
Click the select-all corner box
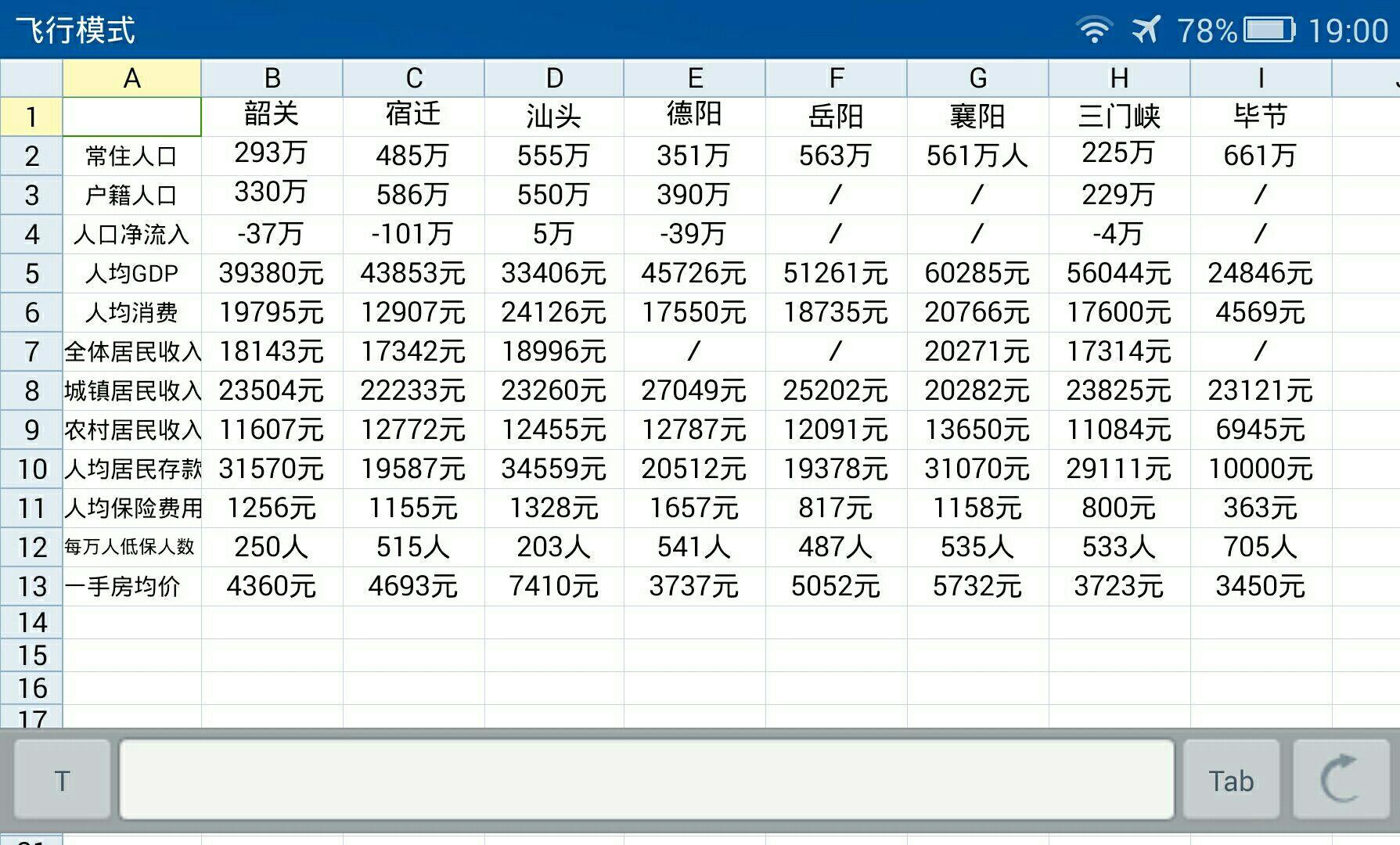click(31, 78)
